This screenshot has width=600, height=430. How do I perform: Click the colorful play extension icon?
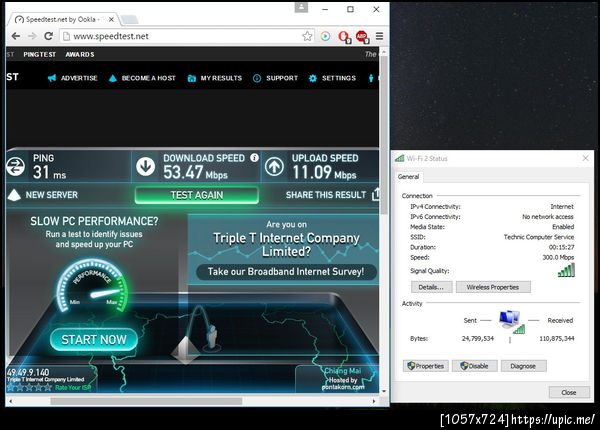(325, 36)
